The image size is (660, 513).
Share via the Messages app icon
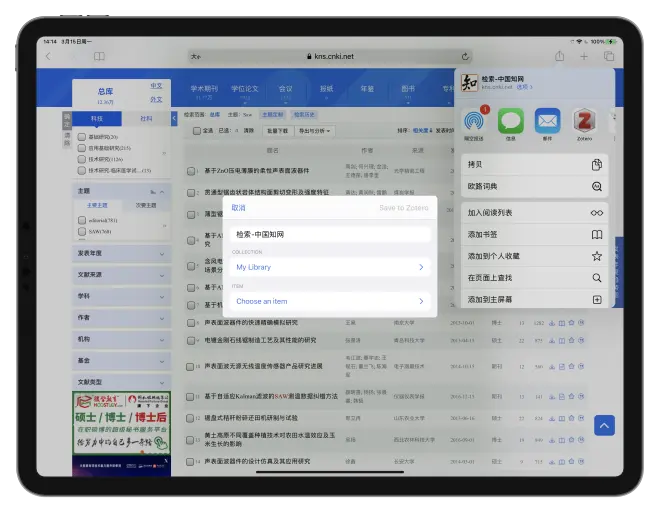tap(511, 121)
